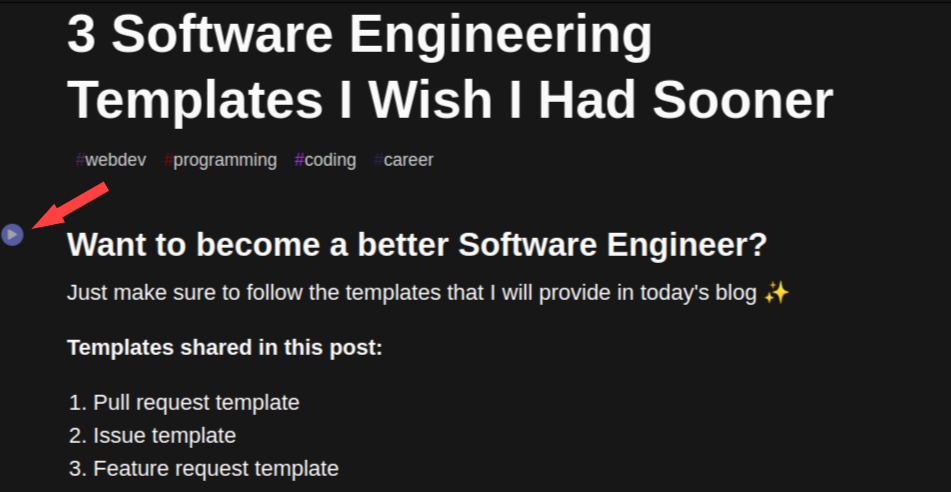The height and width of the screenshot is (492, 951).
Task: Click the "Want to become a better" heading
Action: (x=260, y=244)
